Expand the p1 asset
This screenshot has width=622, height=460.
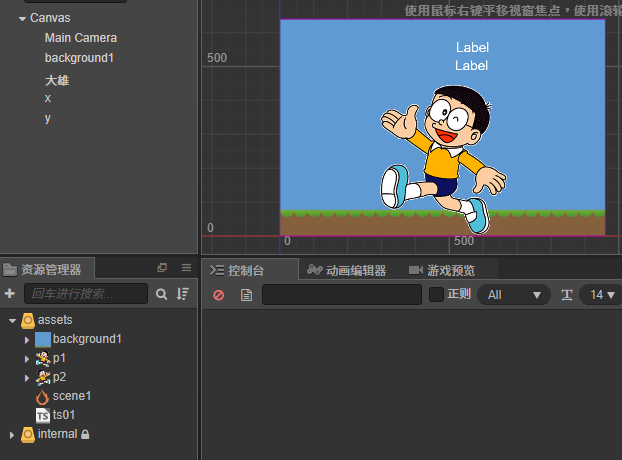[27, 359]
